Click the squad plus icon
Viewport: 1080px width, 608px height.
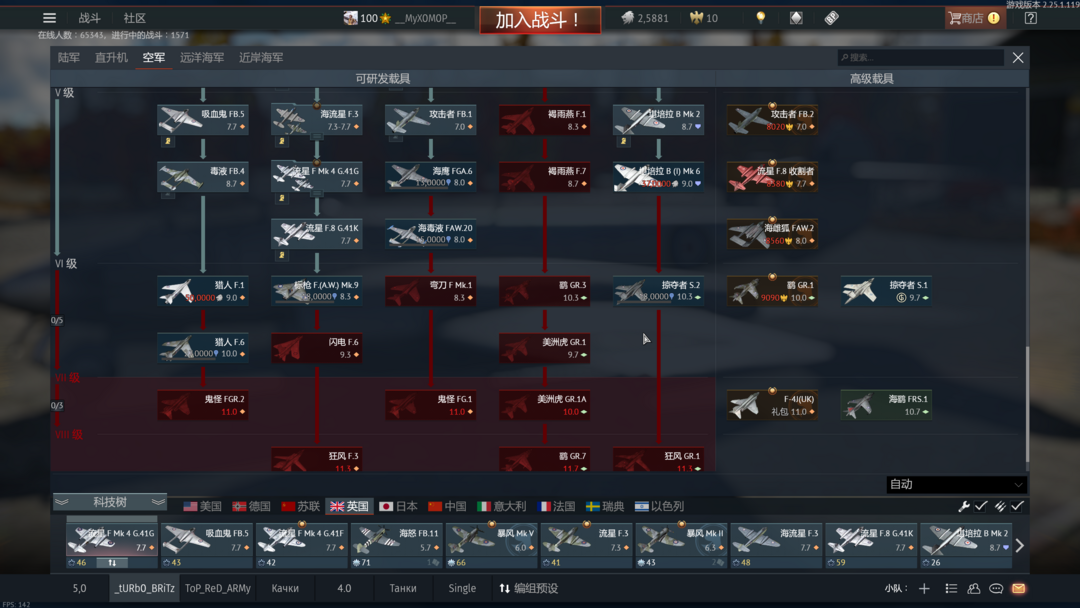pos(924,588)
